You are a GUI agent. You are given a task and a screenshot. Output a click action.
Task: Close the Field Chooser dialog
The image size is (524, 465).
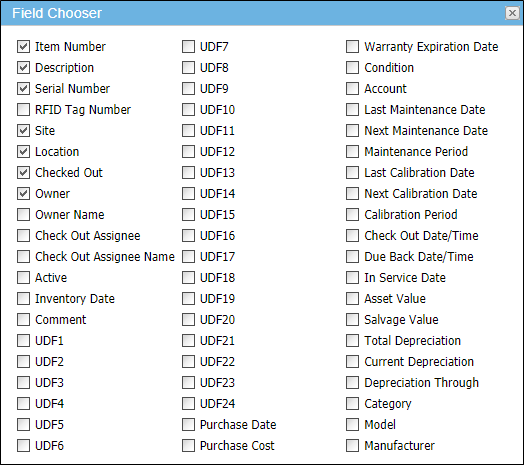(x=512, y=13)
